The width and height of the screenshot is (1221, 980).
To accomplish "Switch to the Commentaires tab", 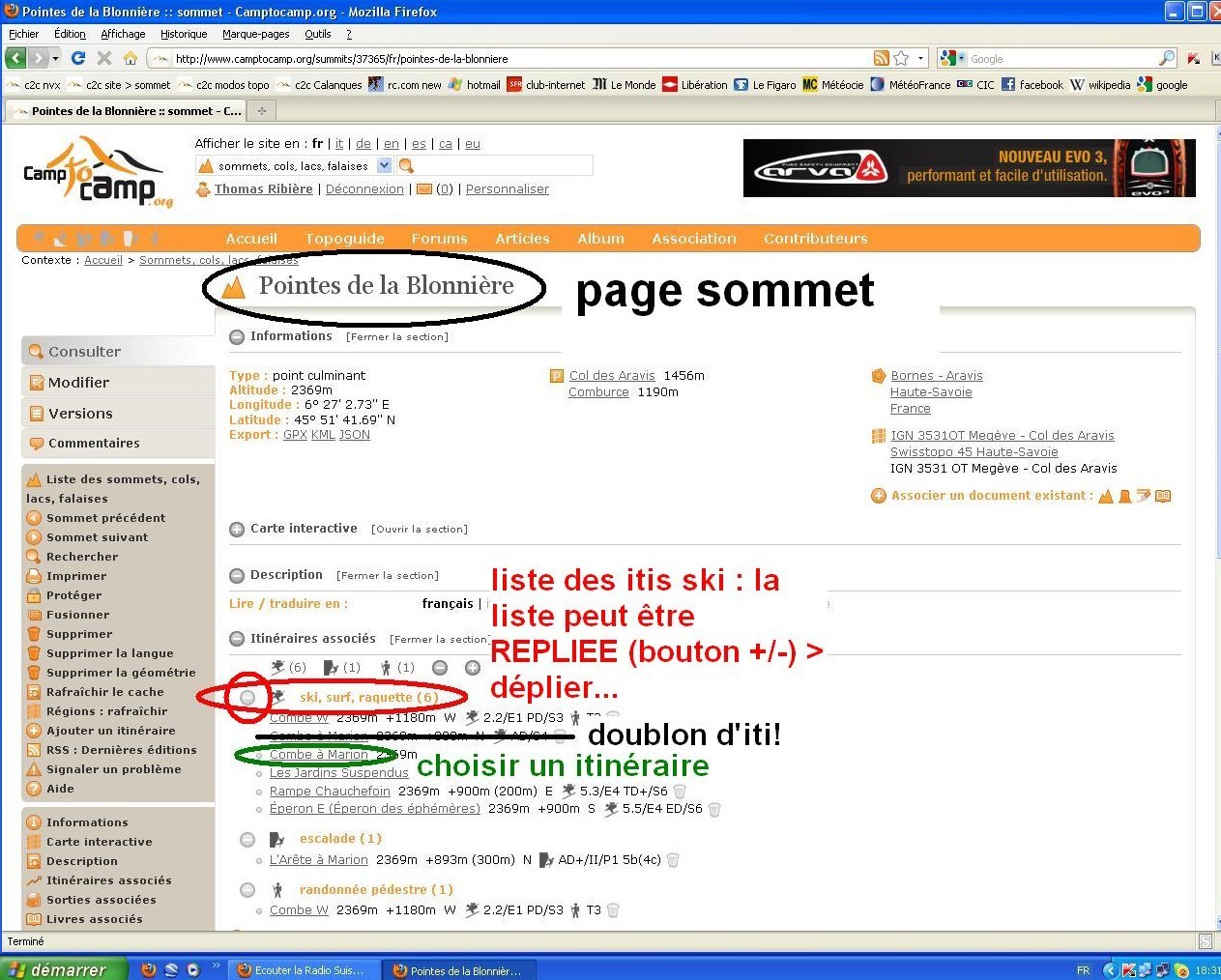I will [x=118, y=444].
